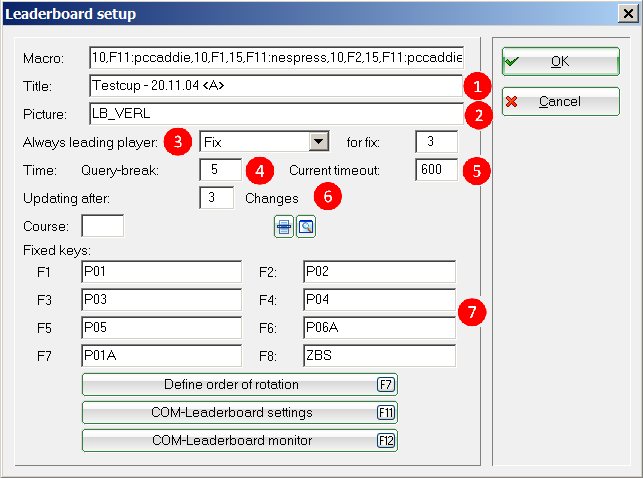
Task: Click the Current timeout field
Action: [436, 170]
